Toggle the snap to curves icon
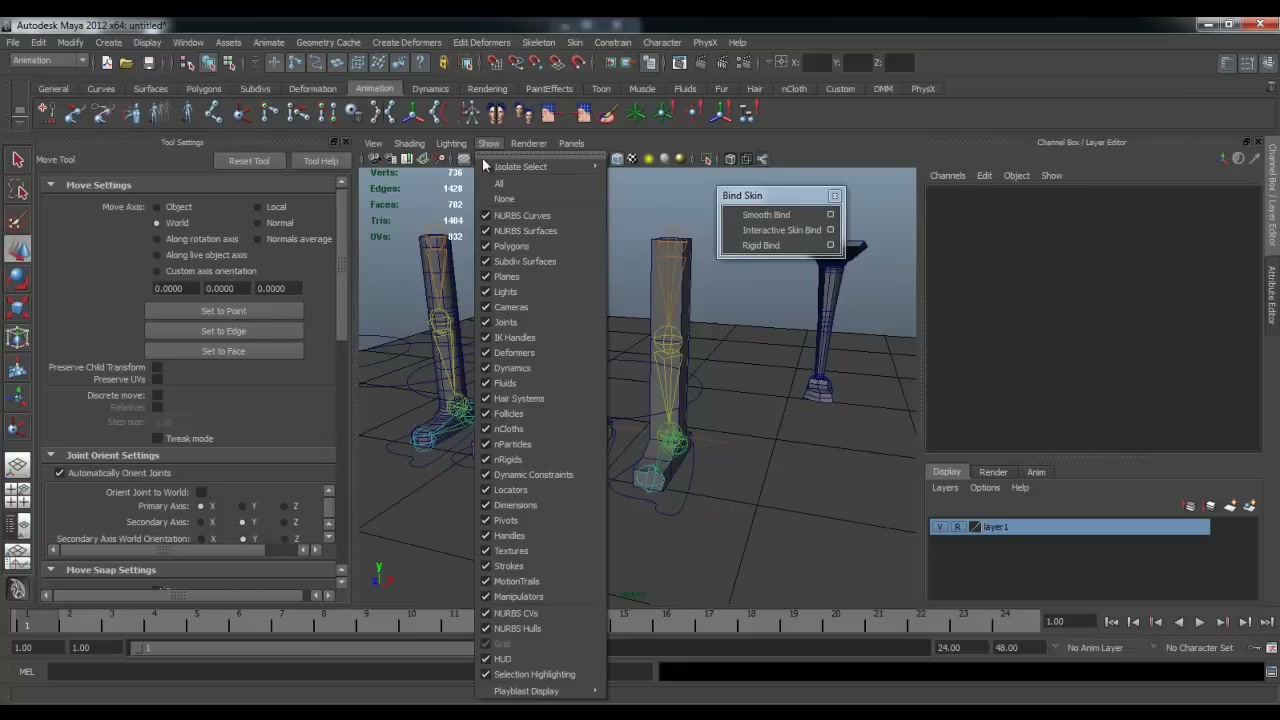The height and width of the screenshot is (720, 1280). pyautogui.click(x=516, y=63)
